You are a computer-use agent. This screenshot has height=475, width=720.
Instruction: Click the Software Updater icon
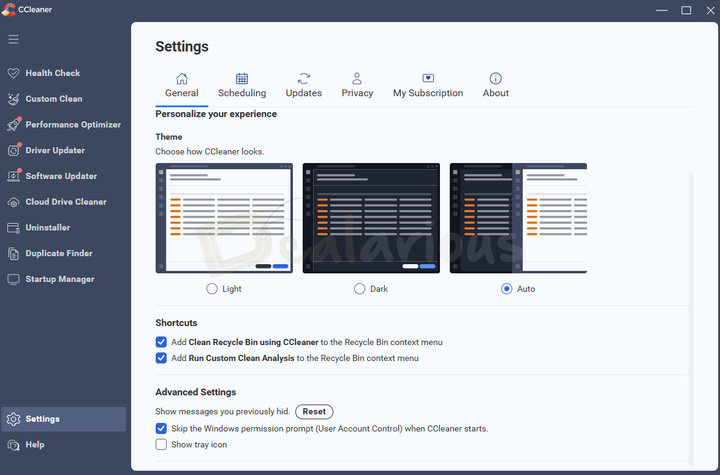click(x=14, y=175)
